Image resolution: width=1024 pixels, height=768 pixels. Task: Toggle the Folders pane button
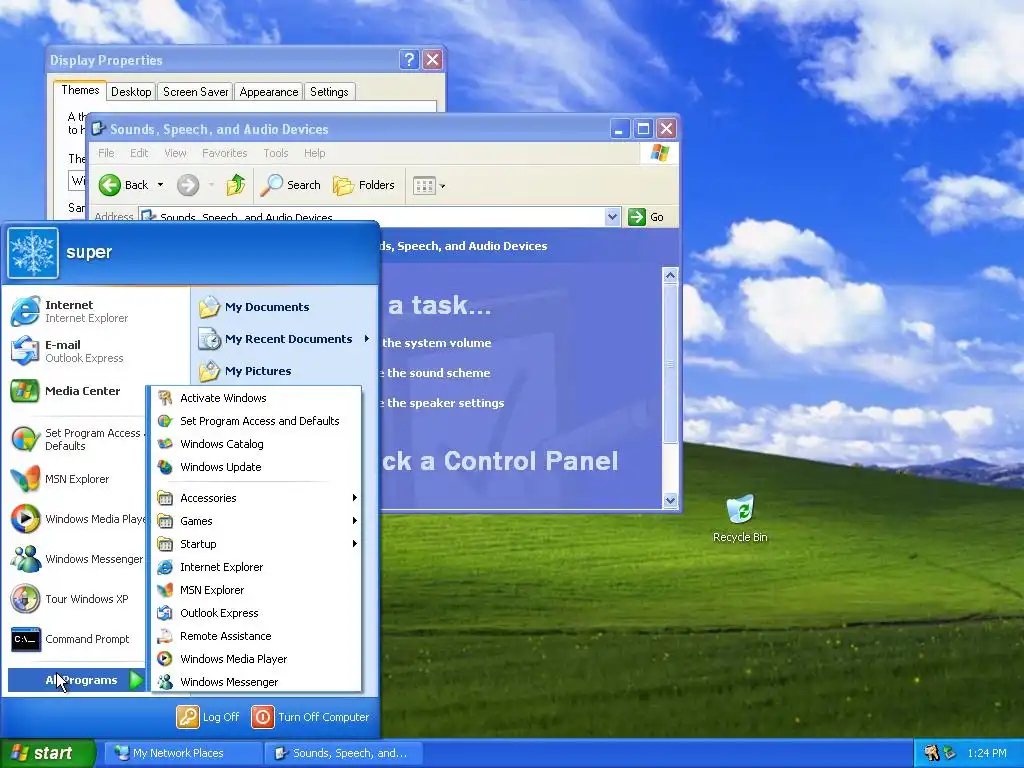364,185
